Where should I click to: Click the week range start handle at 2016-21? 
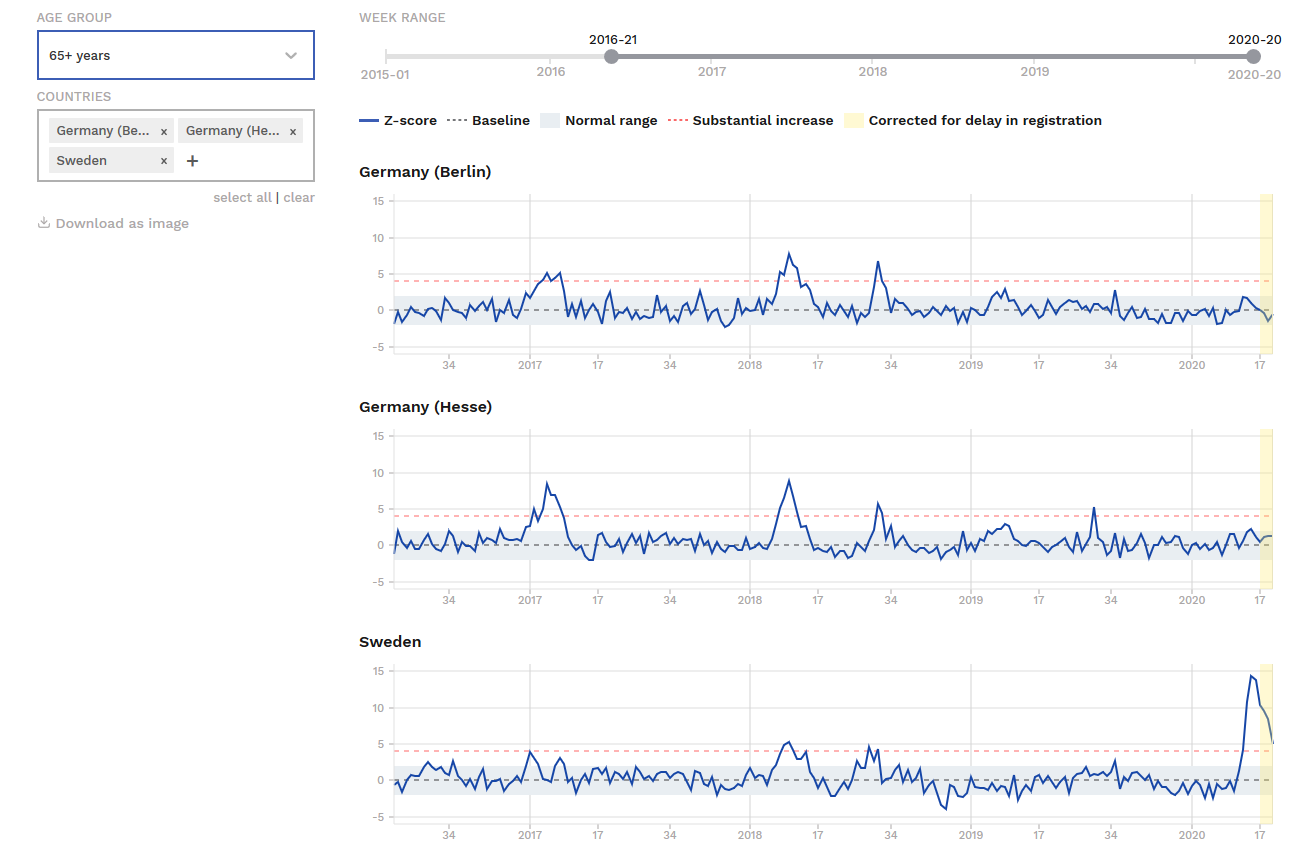tap(612, 57)
